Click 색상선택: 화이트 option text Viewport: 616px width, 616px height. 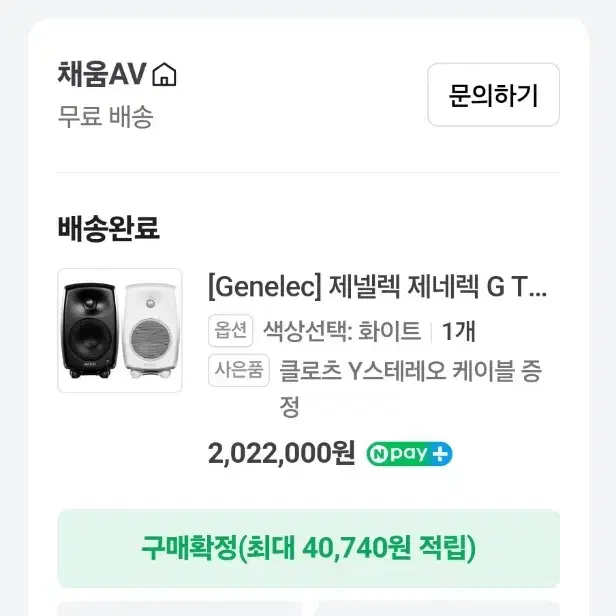pos(342,331)
